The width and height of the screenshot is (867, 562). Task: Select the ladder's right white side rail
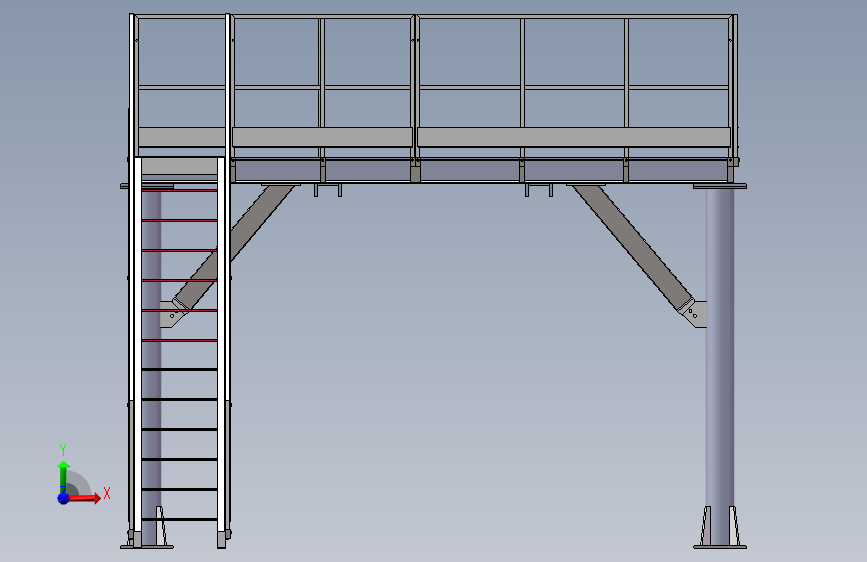tap(221, 346)
